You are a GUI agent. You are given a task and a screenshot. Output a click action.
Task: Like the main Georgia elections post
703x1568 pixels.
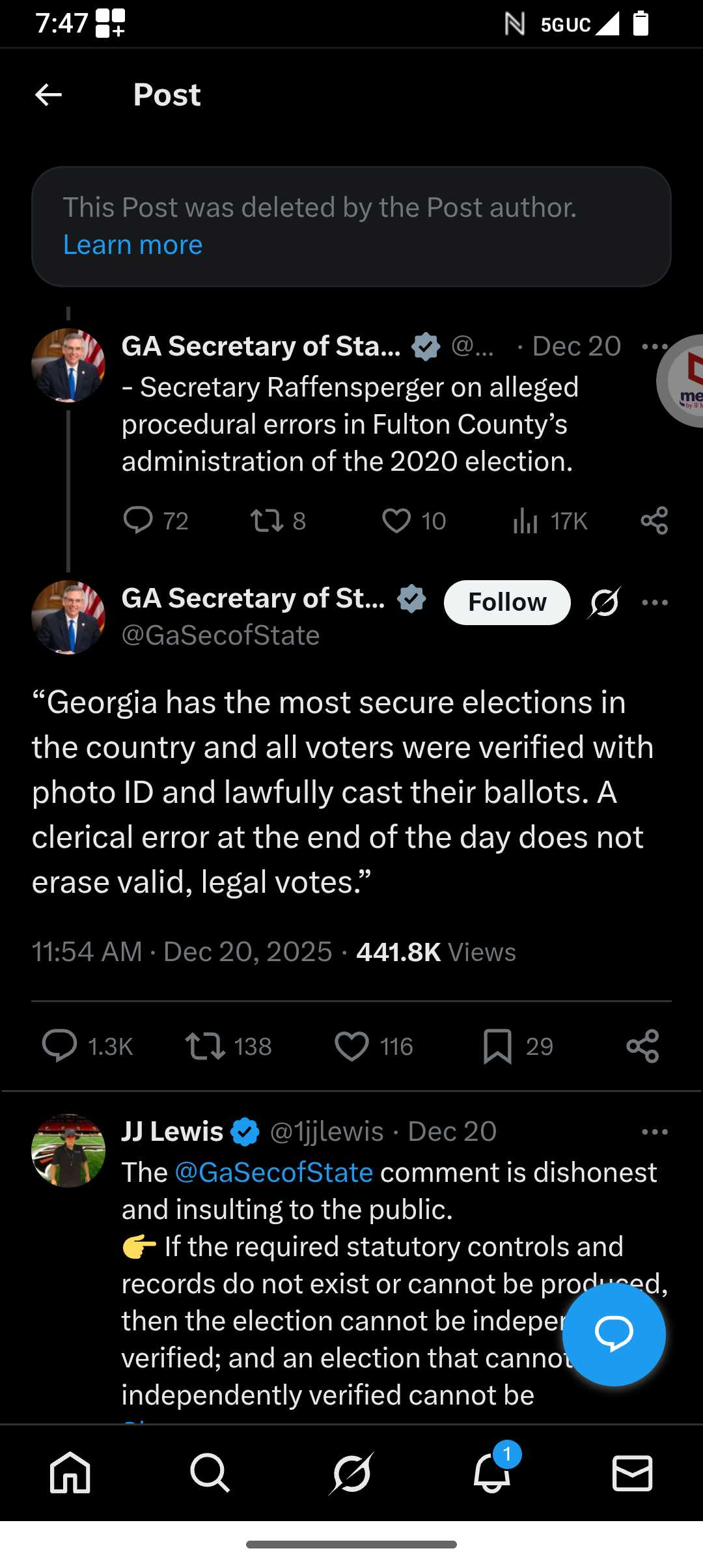click(351, 1046)
